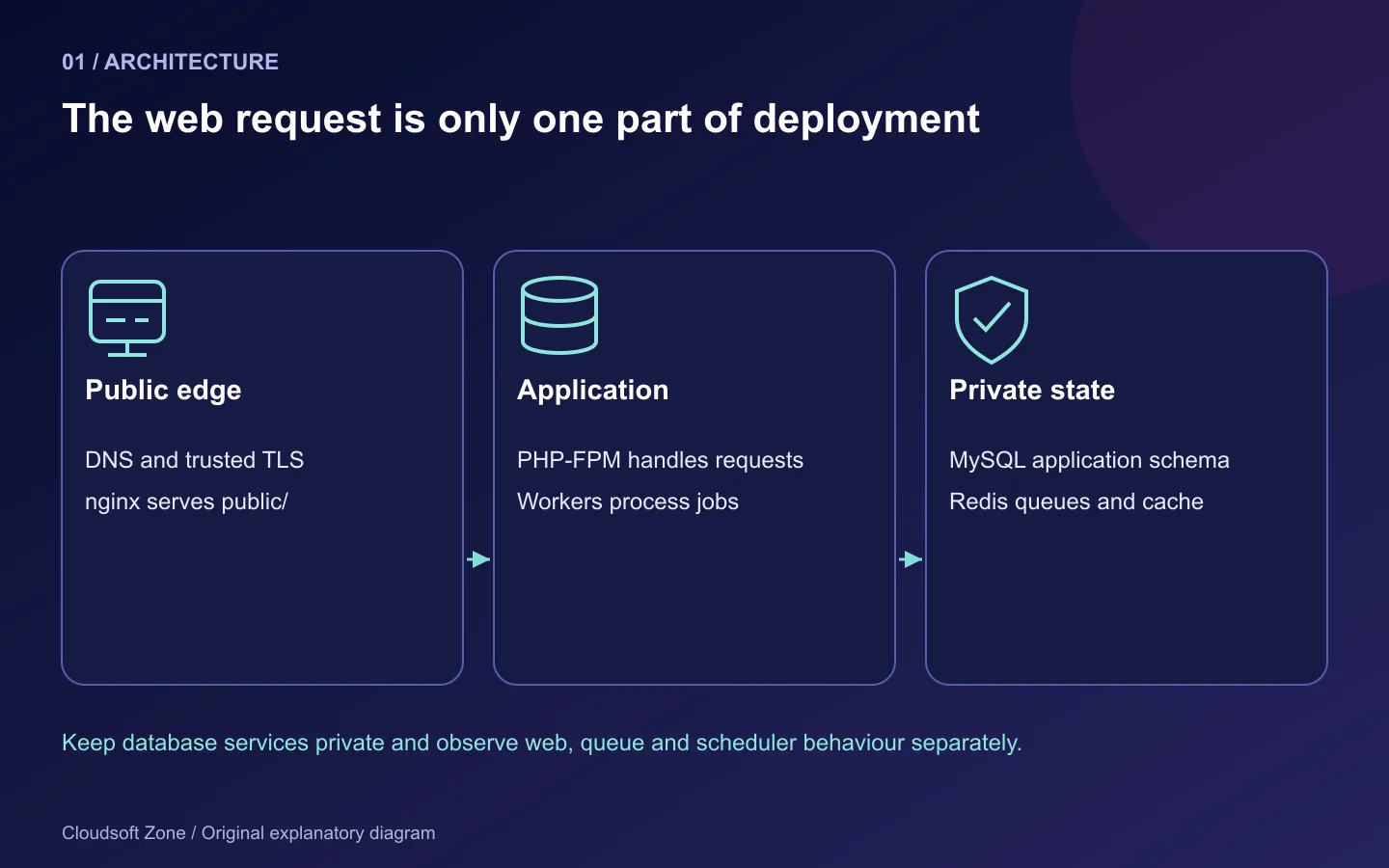Click the "MySQL application schema" line
This screenshot has width=1389, height=868.
[x=1089, y=460]
